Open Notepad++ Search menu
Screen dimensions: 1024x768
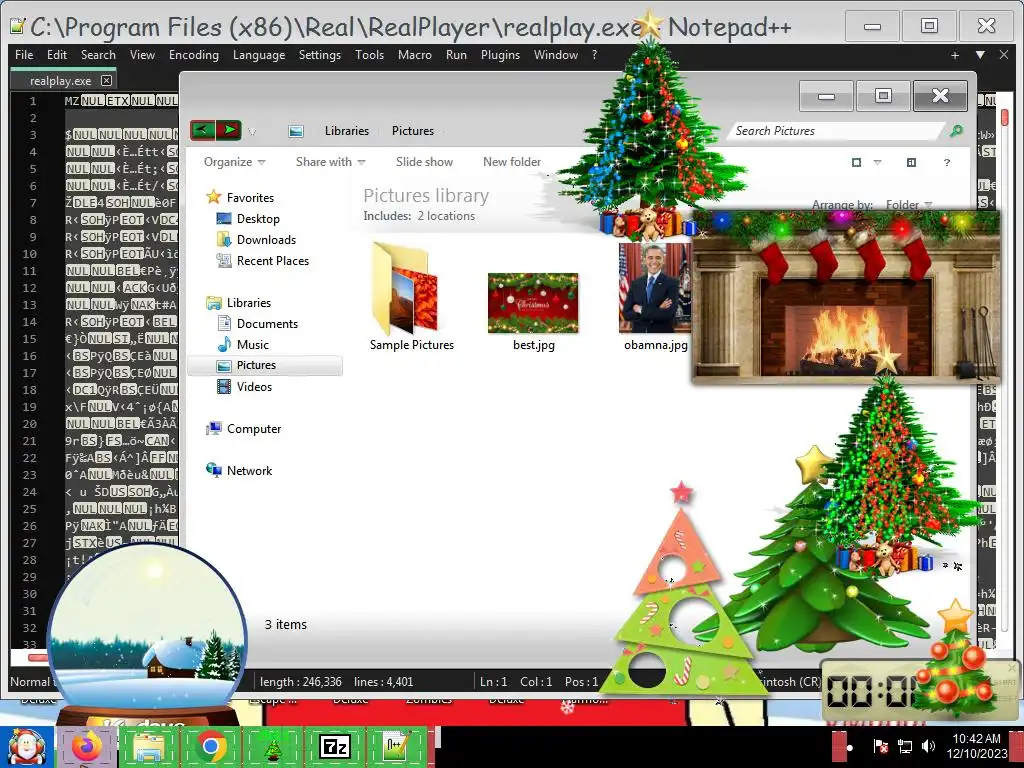pyautogui.click(x=98, y=55)
